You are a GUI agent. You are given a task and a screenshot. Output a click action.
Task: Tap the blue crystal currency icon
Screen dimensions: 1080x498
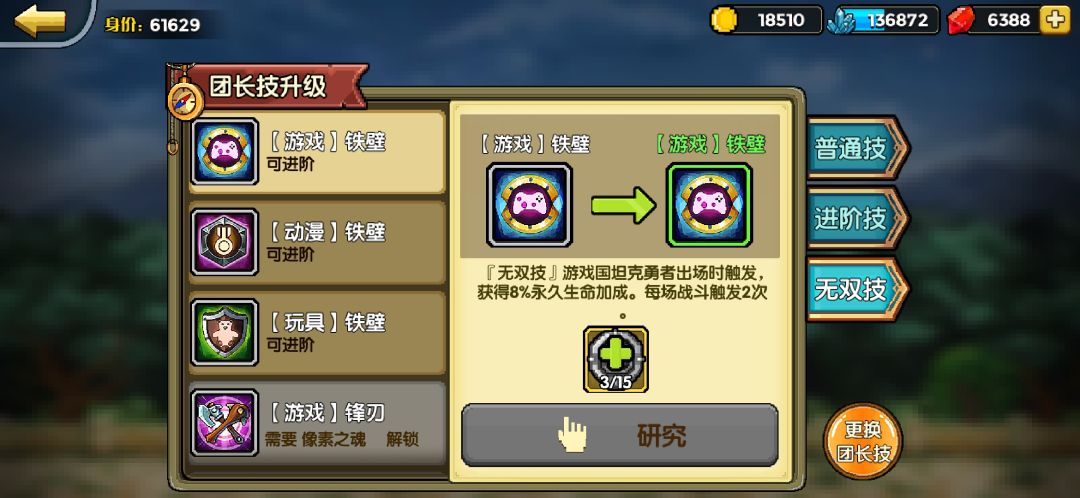[840, 21]
